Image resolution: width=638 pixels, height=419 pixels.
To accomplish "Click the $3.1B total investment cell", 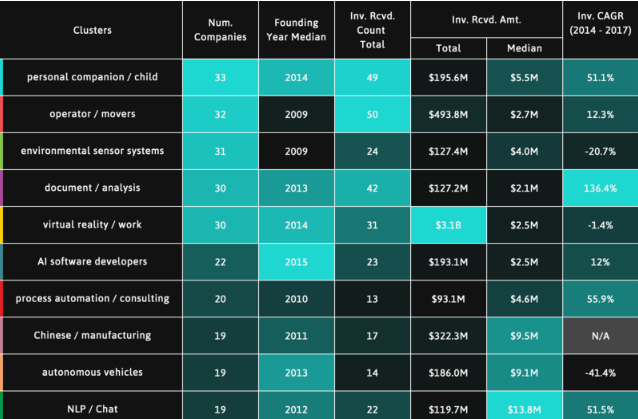I will coord(448,225).
